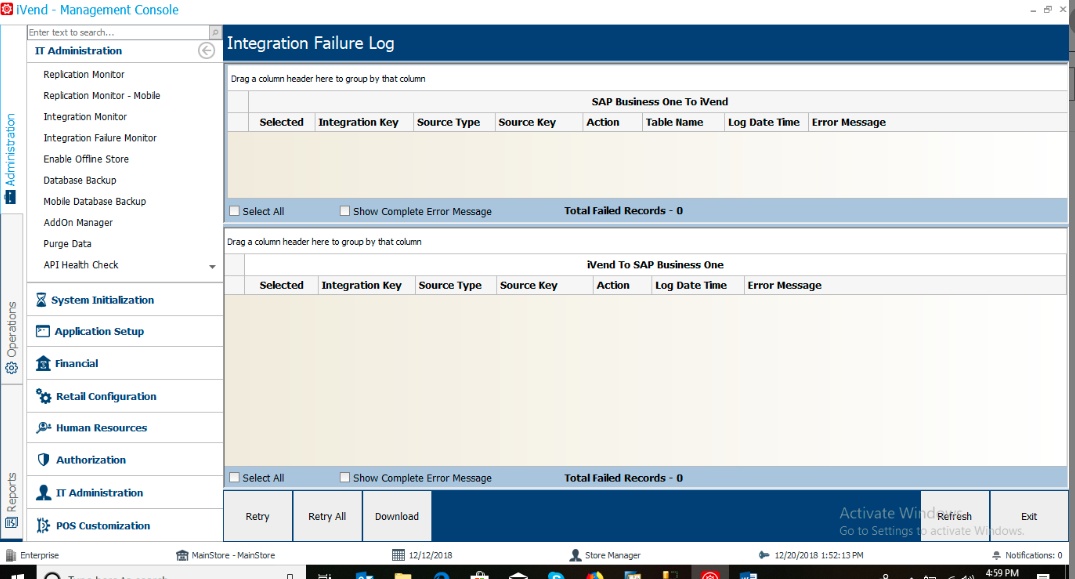Open Authorization via its shield icon
The image size is (1075, 579).
point(43,460)
